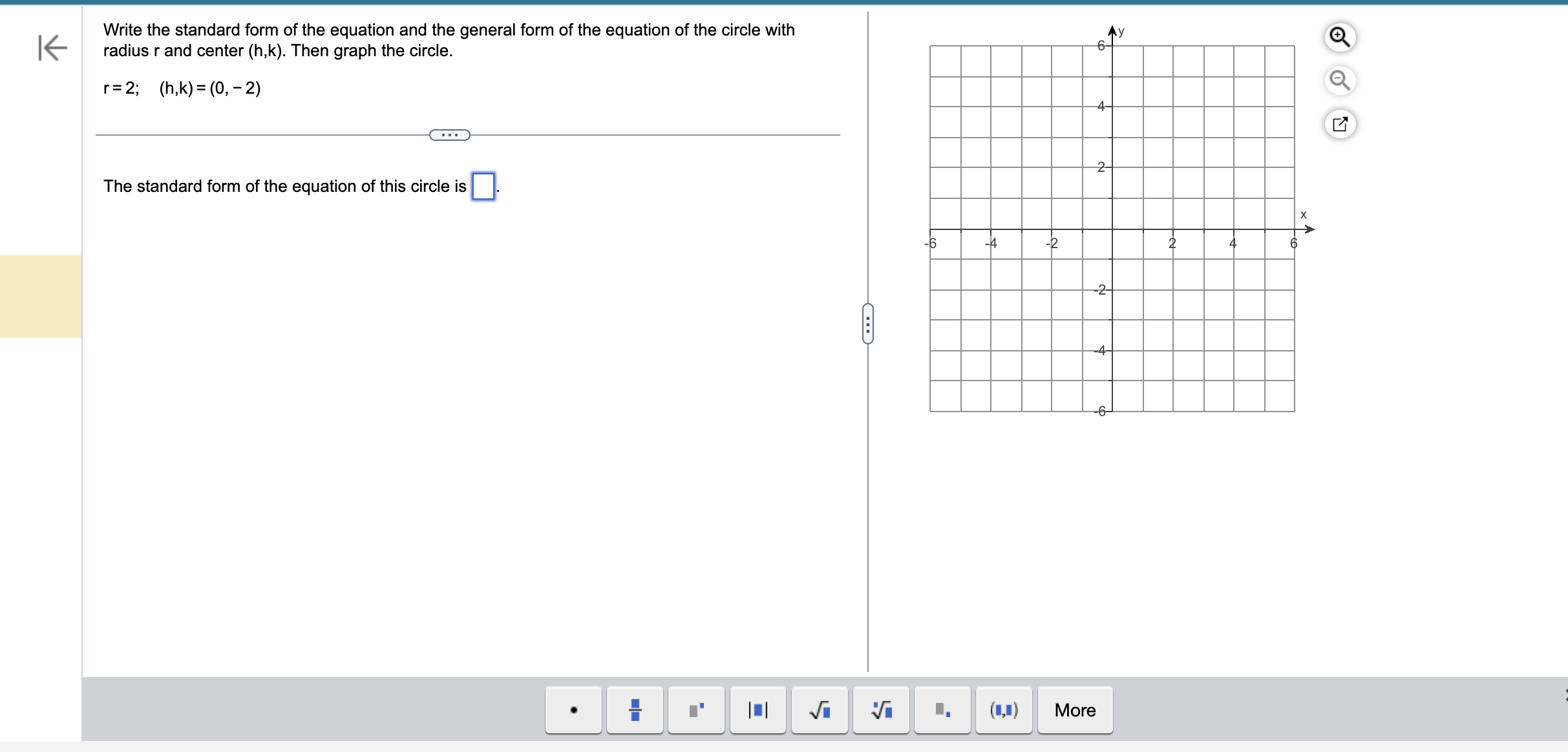Open graph in a new window
The height and width of the screenshot is (752, 1568).
pyautogui.click(x=1339, y=124)
